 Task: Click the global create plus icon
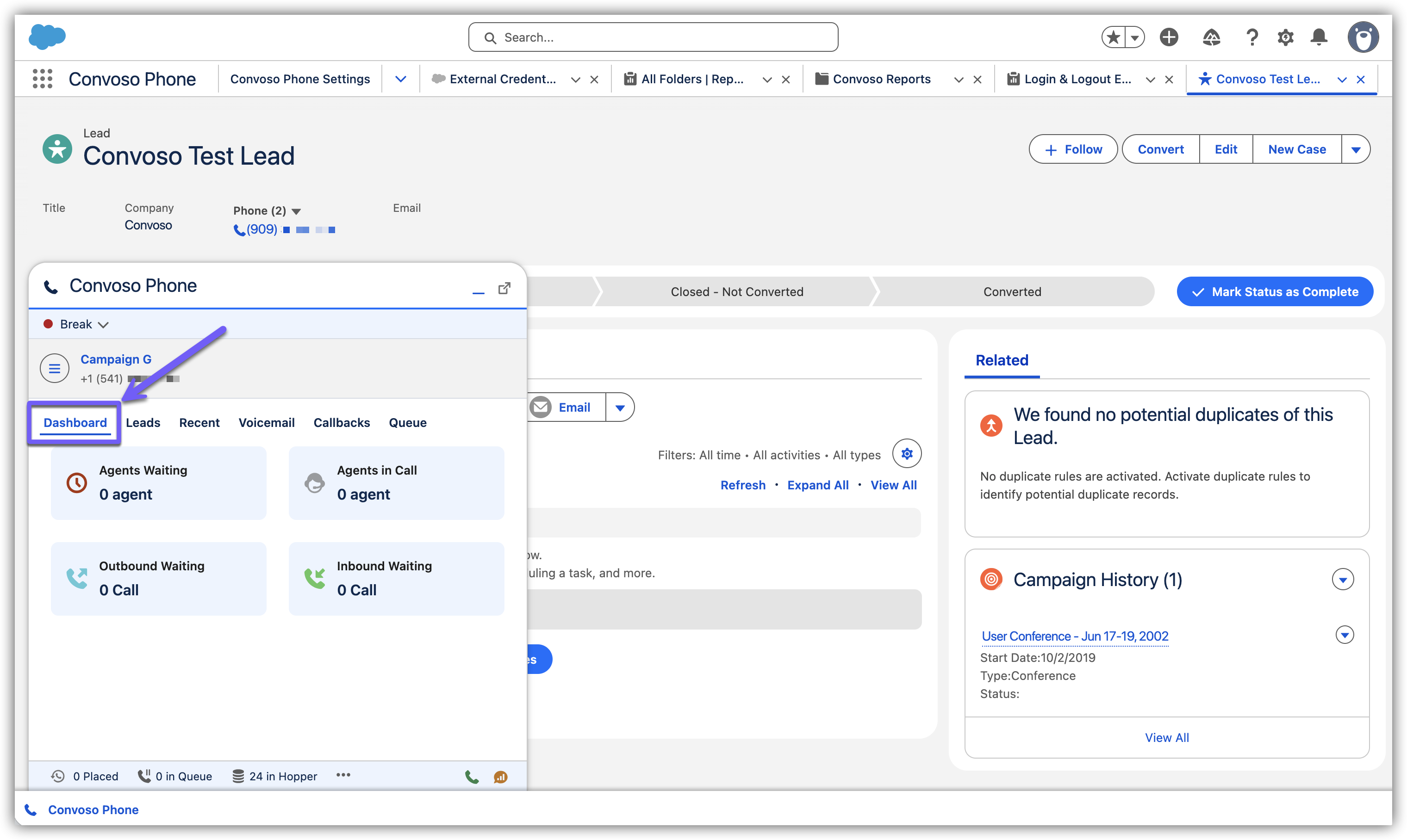1169,37
